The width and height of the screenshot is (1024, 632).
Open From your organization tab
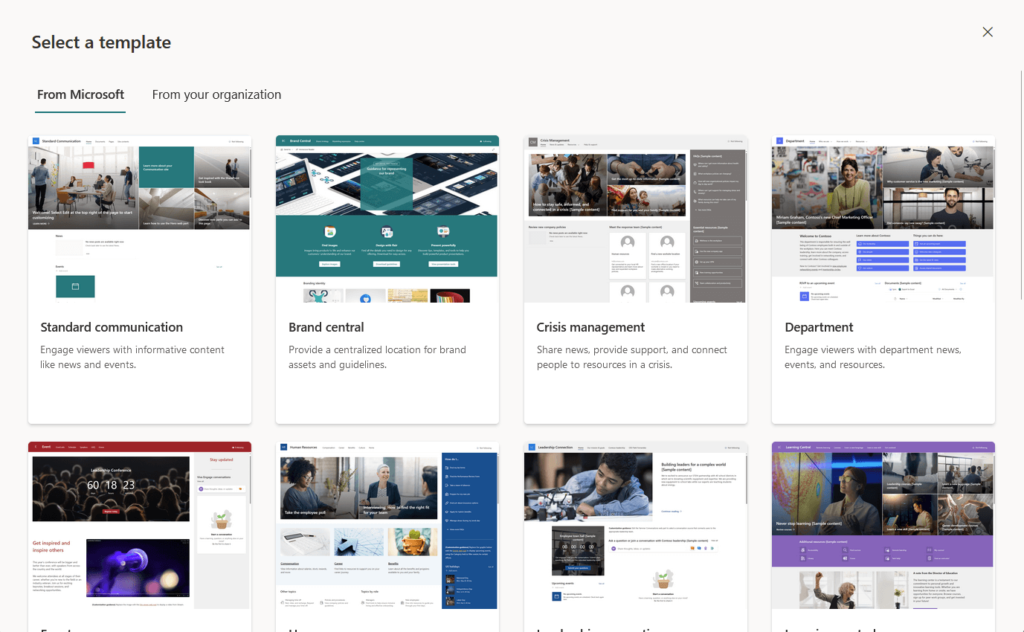(216, 95)
